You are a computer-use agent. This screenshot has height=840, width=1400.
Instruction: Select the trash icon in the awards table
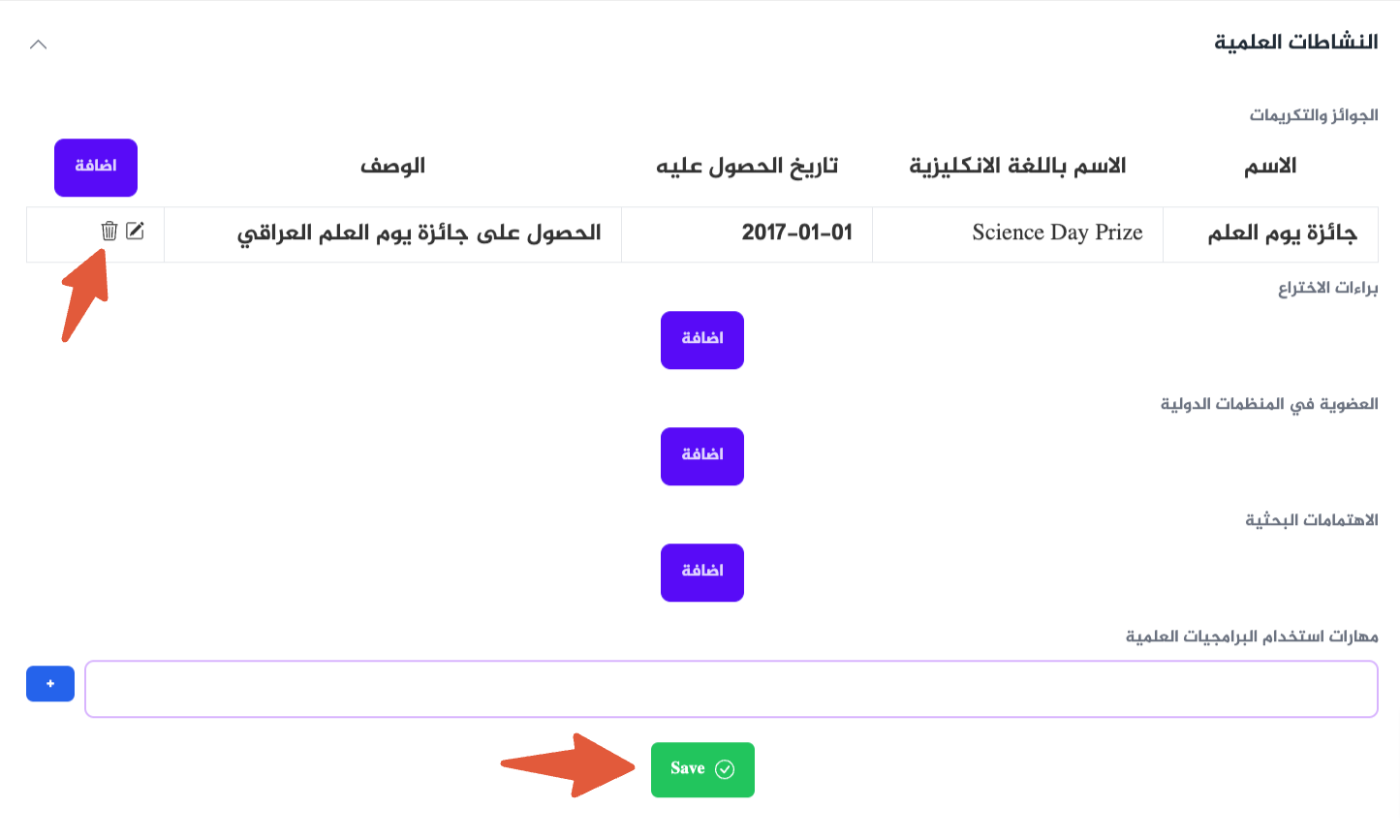pyautogui.click(x=111, y=232)
